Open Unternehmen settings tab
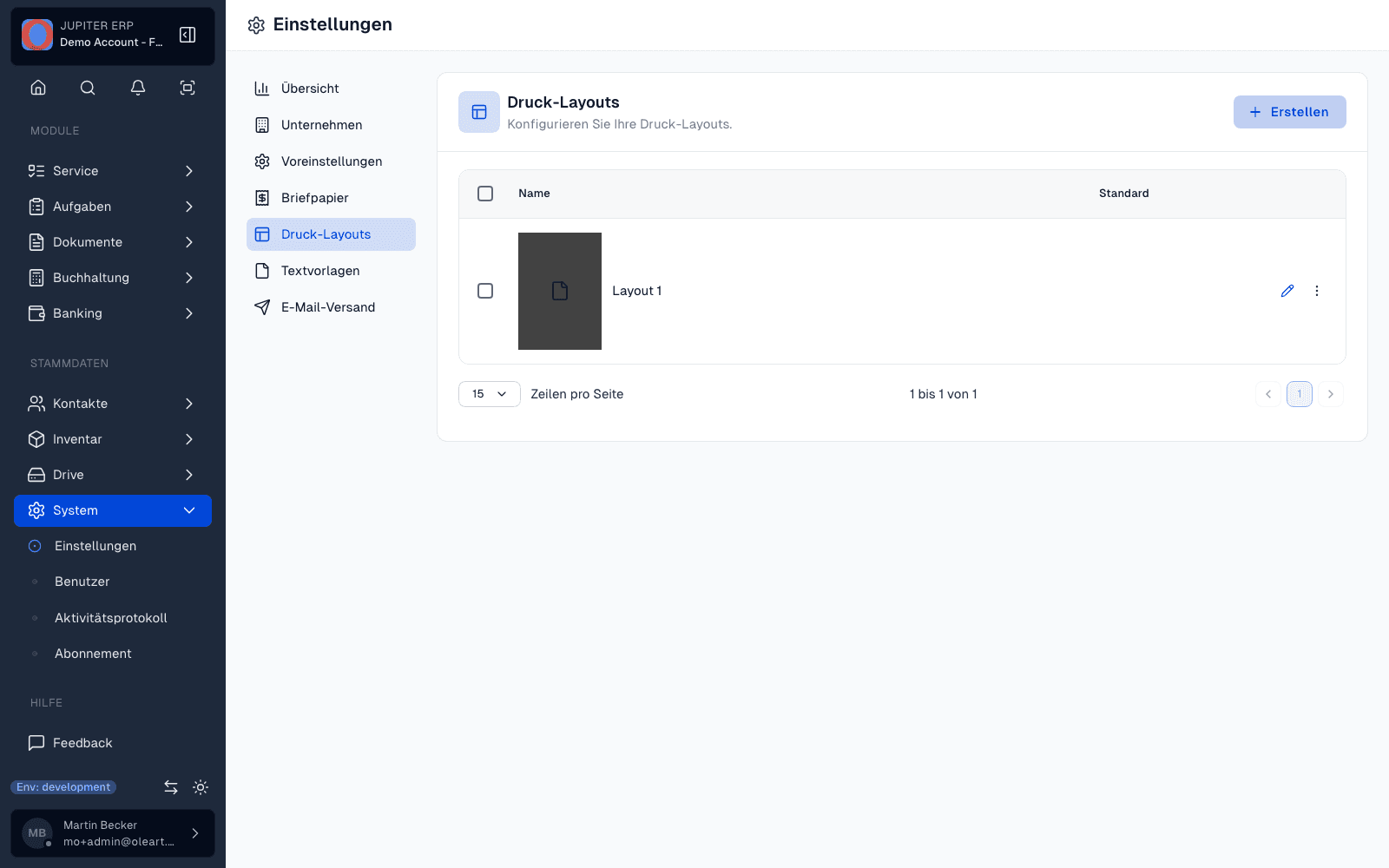The height and width of the screenshot is (868, 1389). tap(331, 125)
